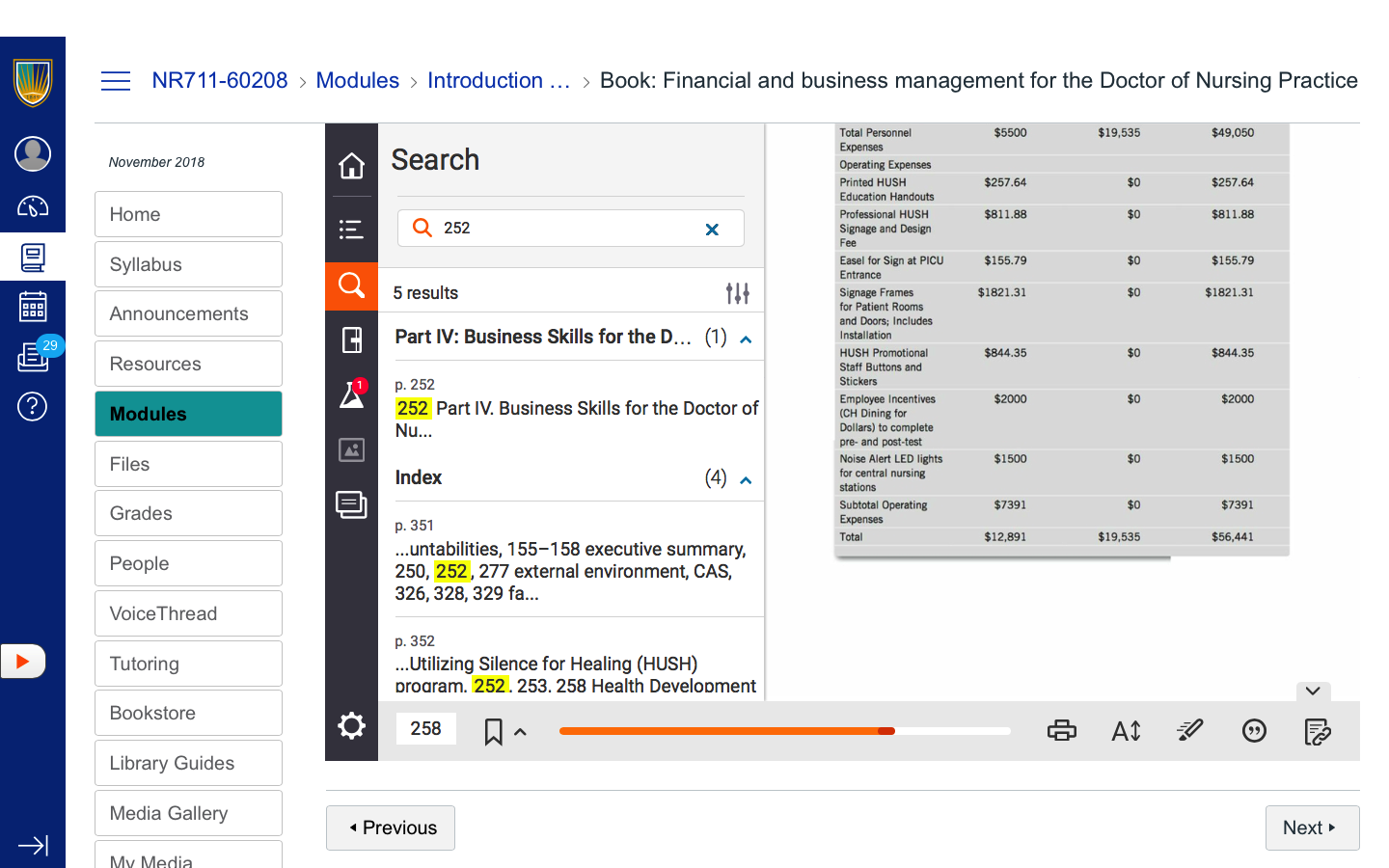Click the NR711-60208 breadcrumb link
This screenshot has height=868, width=1389.
pyautogui.click(x=220, y=81)
